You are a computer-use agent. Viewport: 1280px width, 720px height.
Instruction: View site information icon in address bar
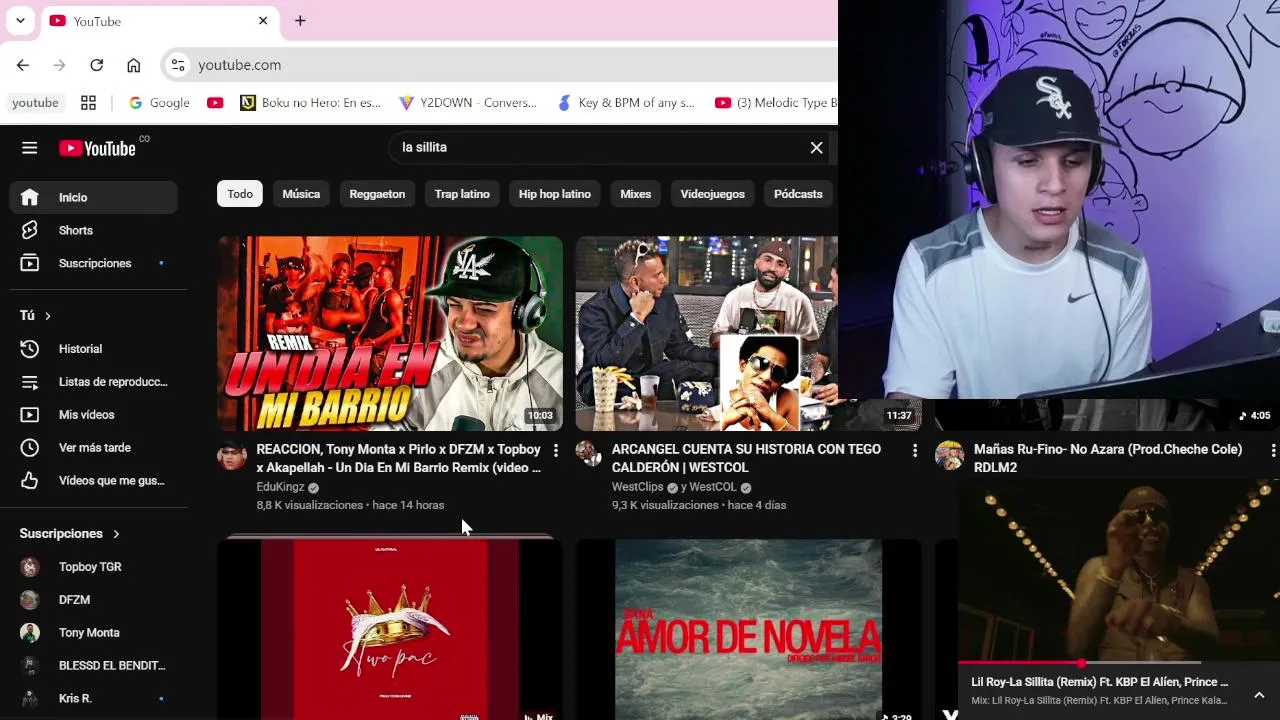click(x=177, y=65)
